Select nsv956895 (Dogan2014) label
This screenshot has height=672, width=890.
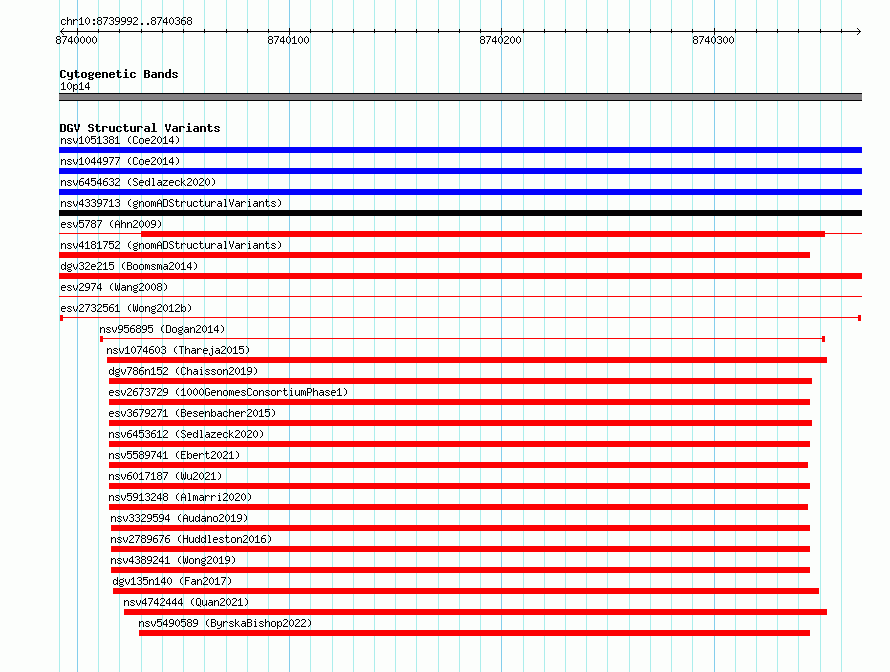coord(162,329)
